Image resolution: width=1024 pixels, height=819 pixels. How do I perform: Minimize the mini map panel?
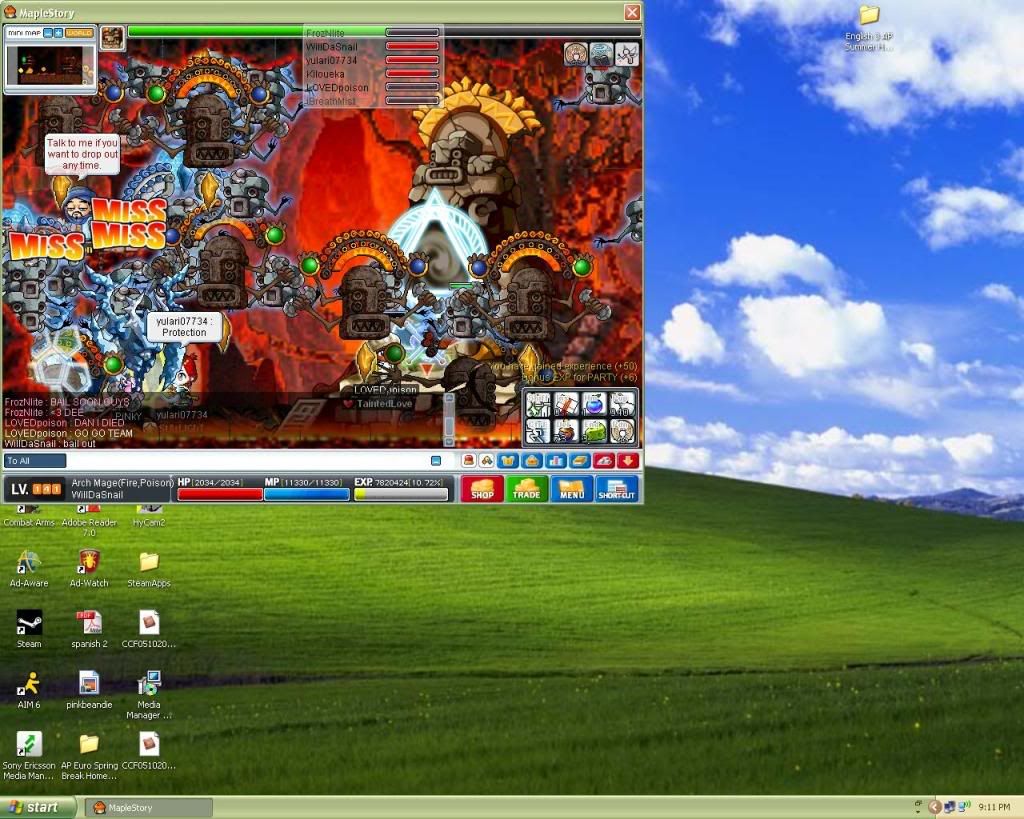tap(48, 33)
